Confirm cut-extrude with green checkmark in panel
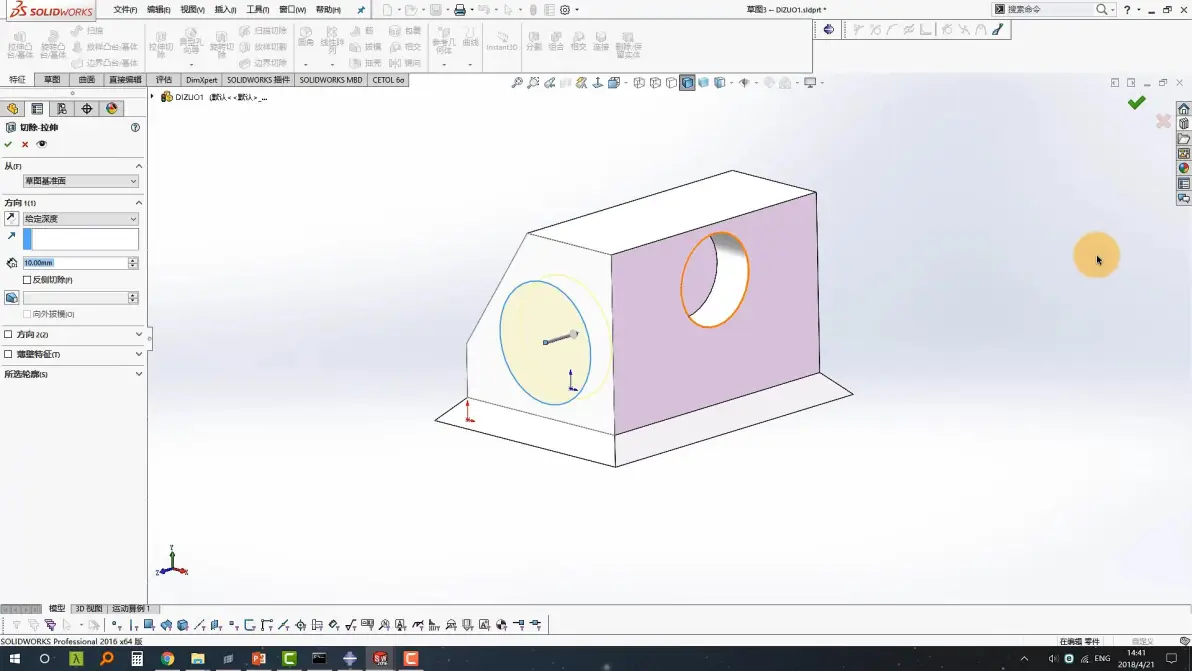This screenshot has height=671, width=1192. 8,144
